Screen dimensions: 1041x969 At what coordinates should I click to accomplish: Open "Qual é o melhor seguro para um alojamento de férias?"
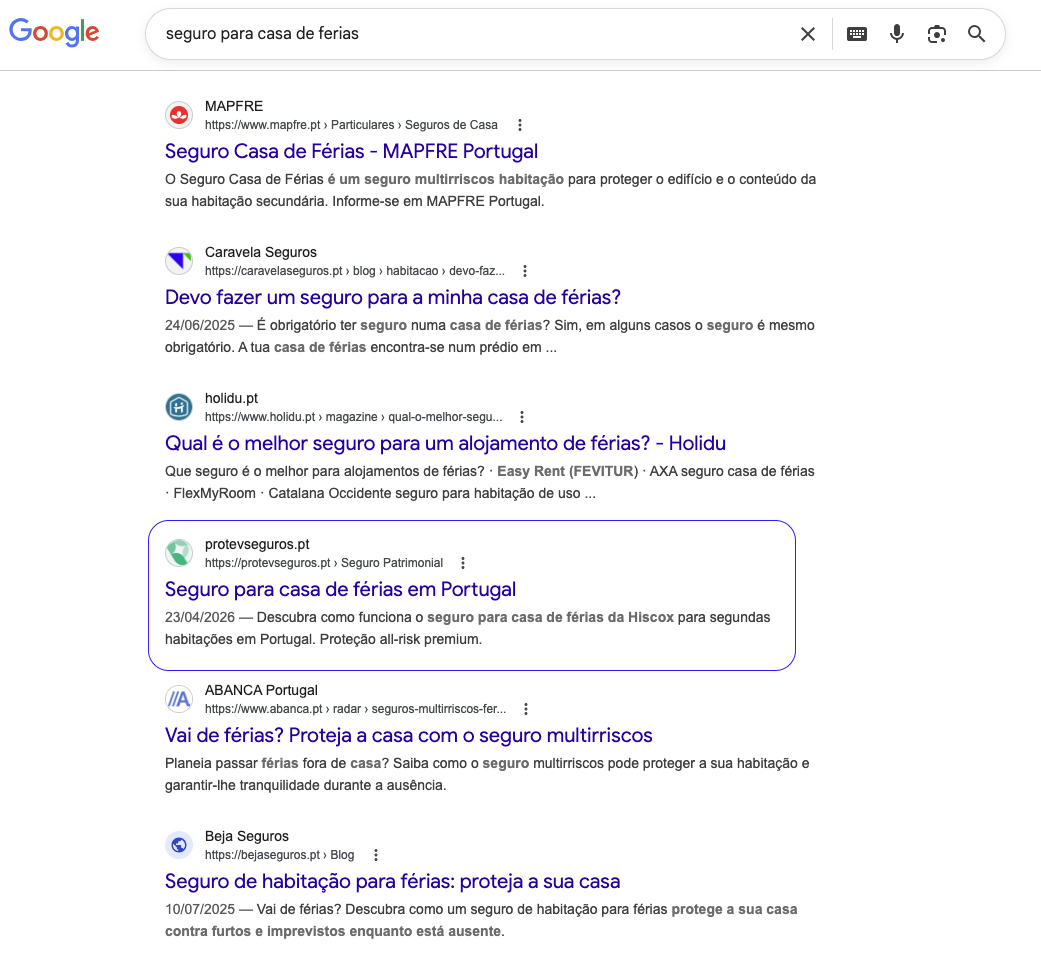pos(445,443)
